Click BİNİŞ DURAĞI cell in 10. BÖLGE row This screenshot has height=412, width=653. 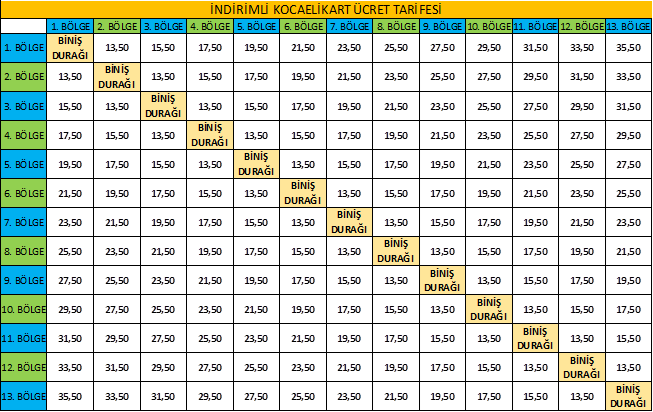(489, 309)
